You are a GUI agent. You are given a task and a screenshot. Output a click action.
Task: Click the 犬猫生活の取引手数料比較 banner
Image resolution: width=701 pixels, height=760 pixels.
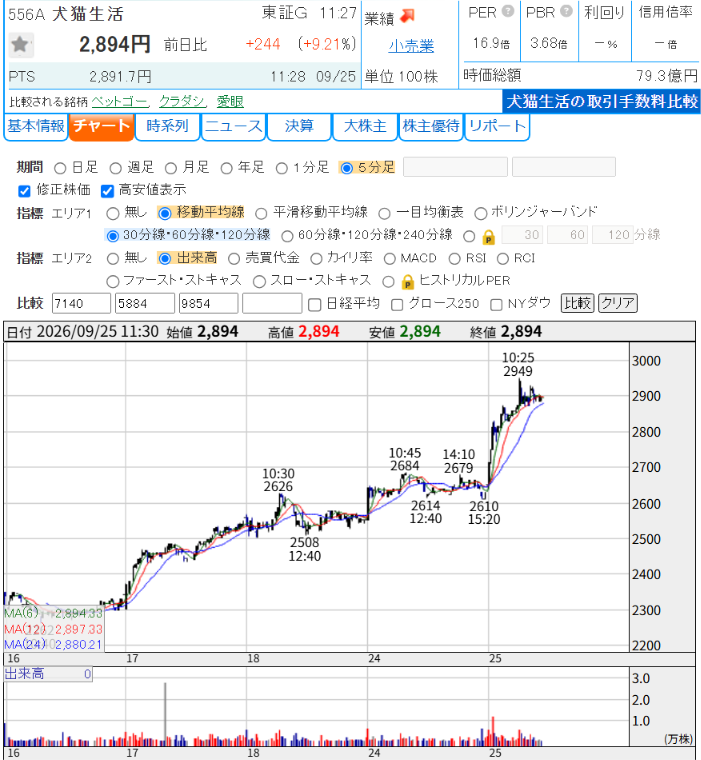pos(602,102)
